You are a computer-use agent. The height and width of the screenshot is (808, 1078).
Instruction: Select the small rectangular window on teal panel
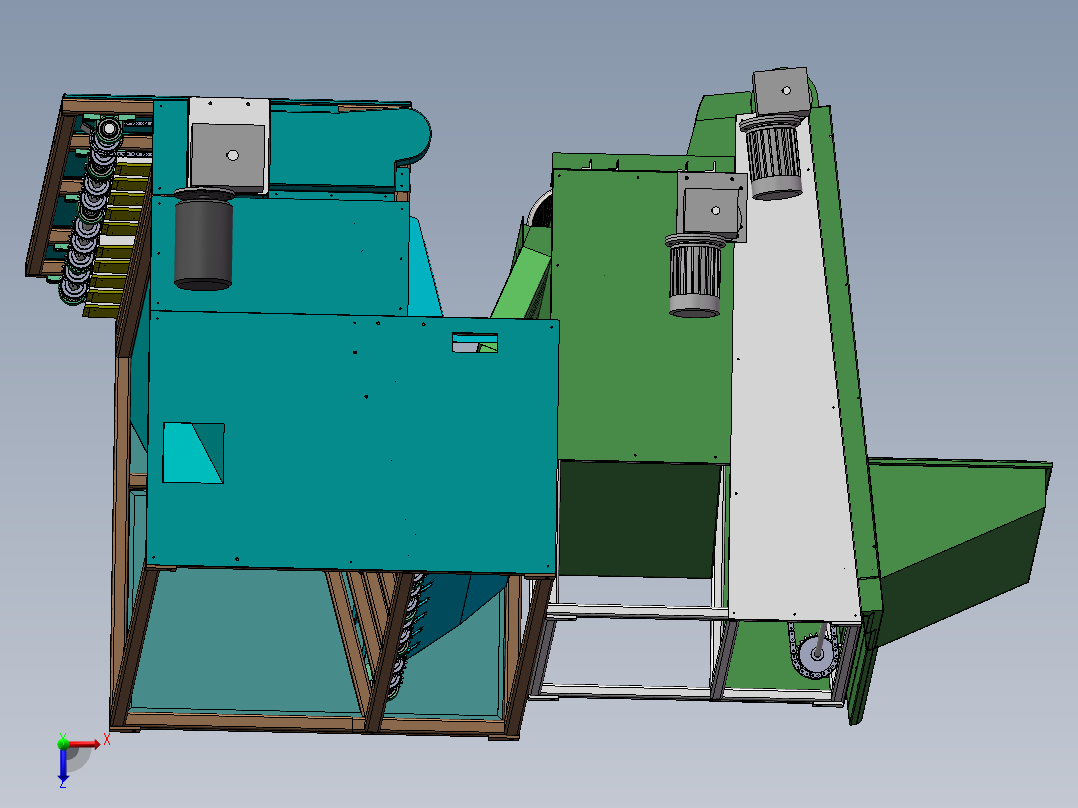point(474,342)
